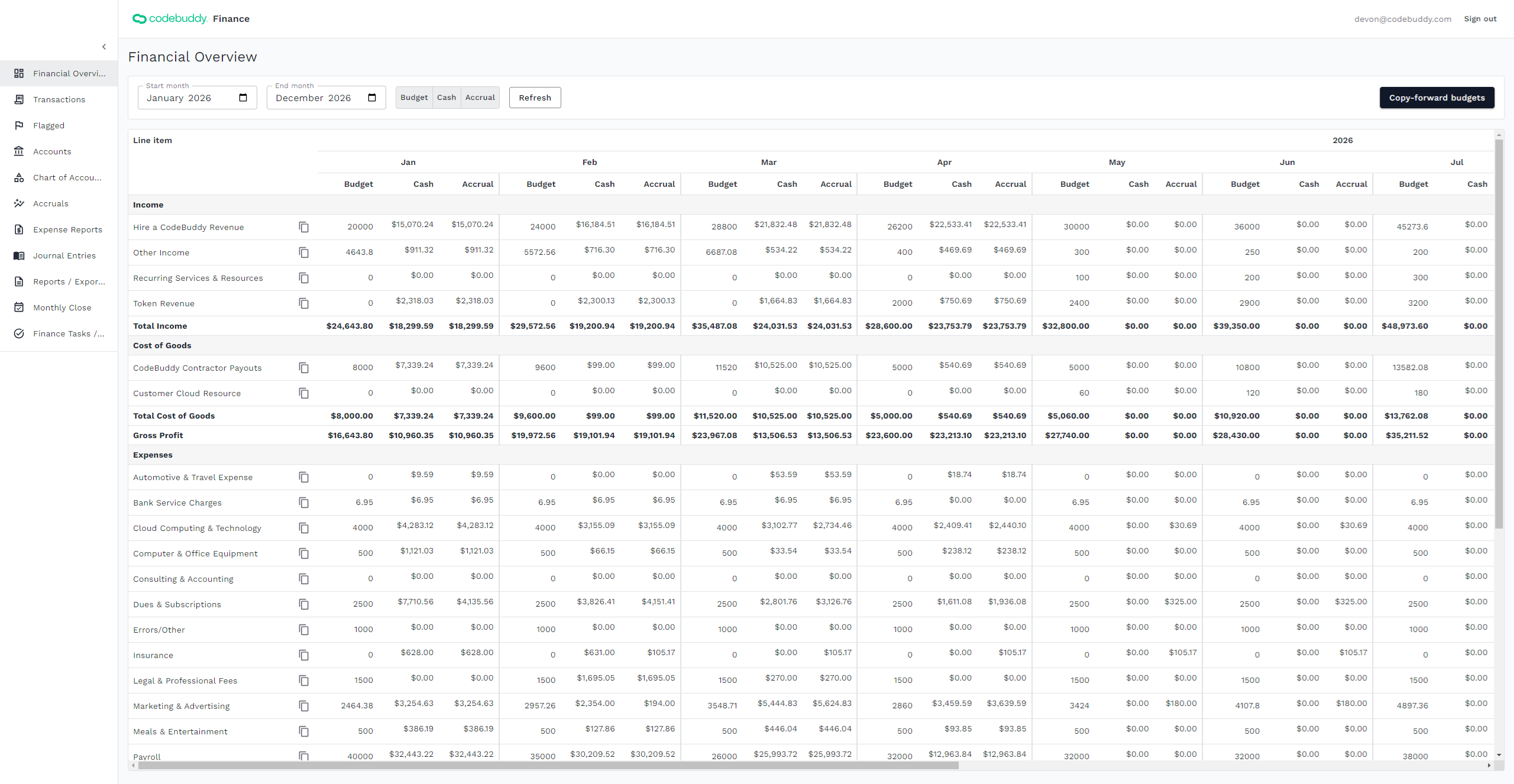Toggle the Budget column view
Screen dimensions: 1514x784
click(413, 98)
